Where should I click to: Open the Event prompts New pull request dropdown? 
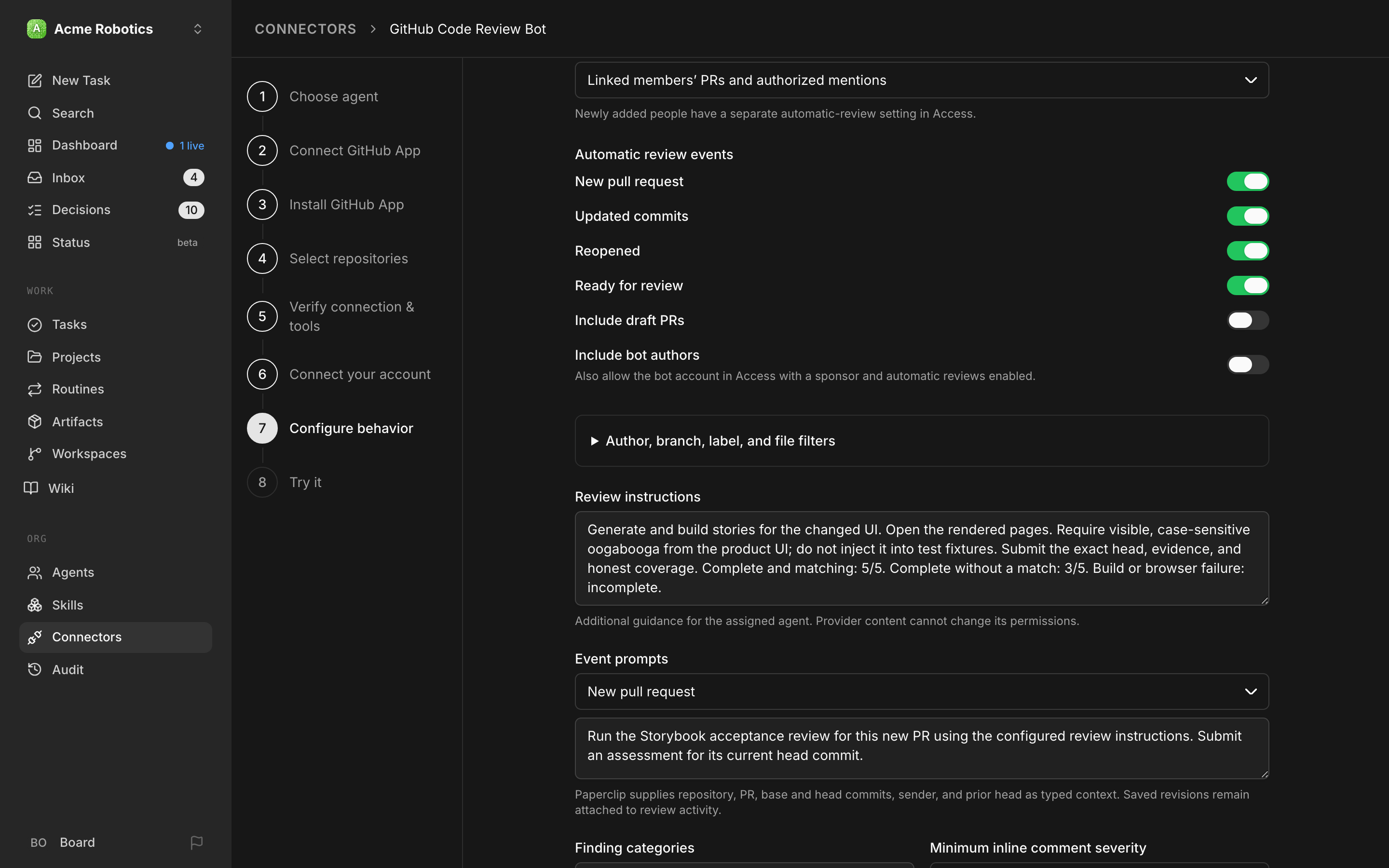[922, 692]
